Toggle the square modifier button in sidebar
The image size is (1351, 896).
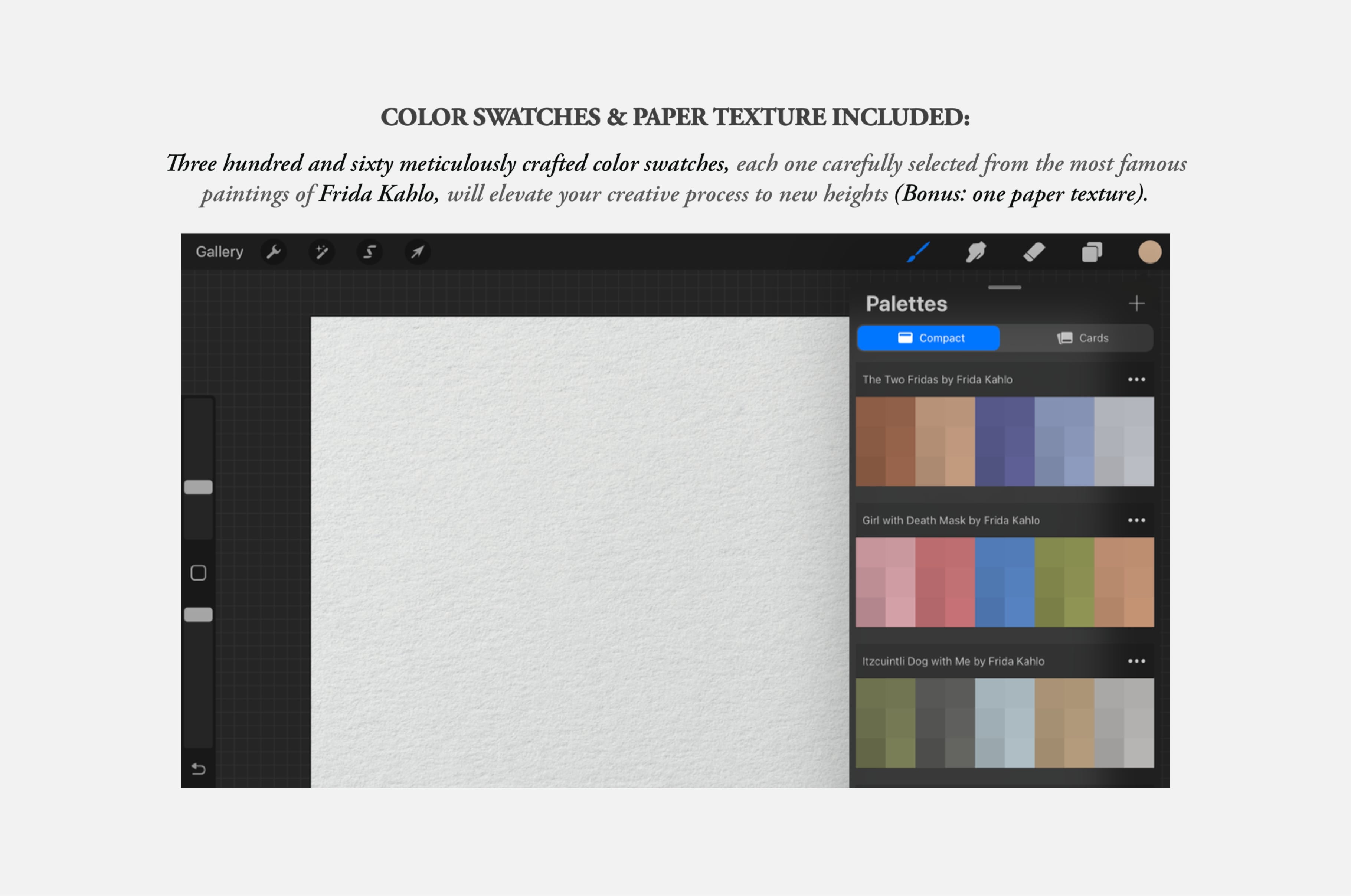(198, 573)
